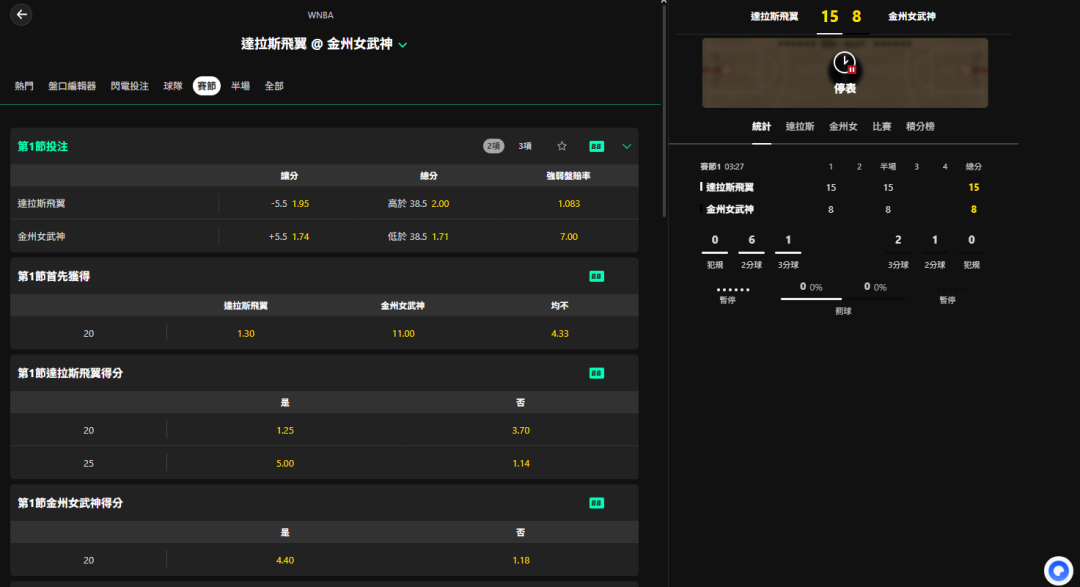Pick 是 for 達拉斯飛翼 25 points at 5.00

[x=285, y=464]
